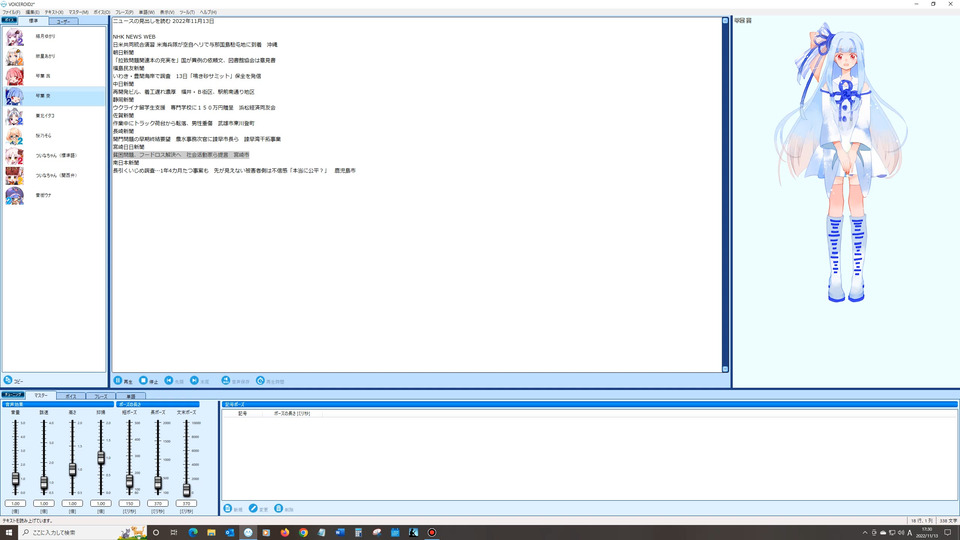Screen dimensions: 960x540
Task: Switch to the ボイス tuning tab
Action: pyautogui.click(x=71, y=396)
